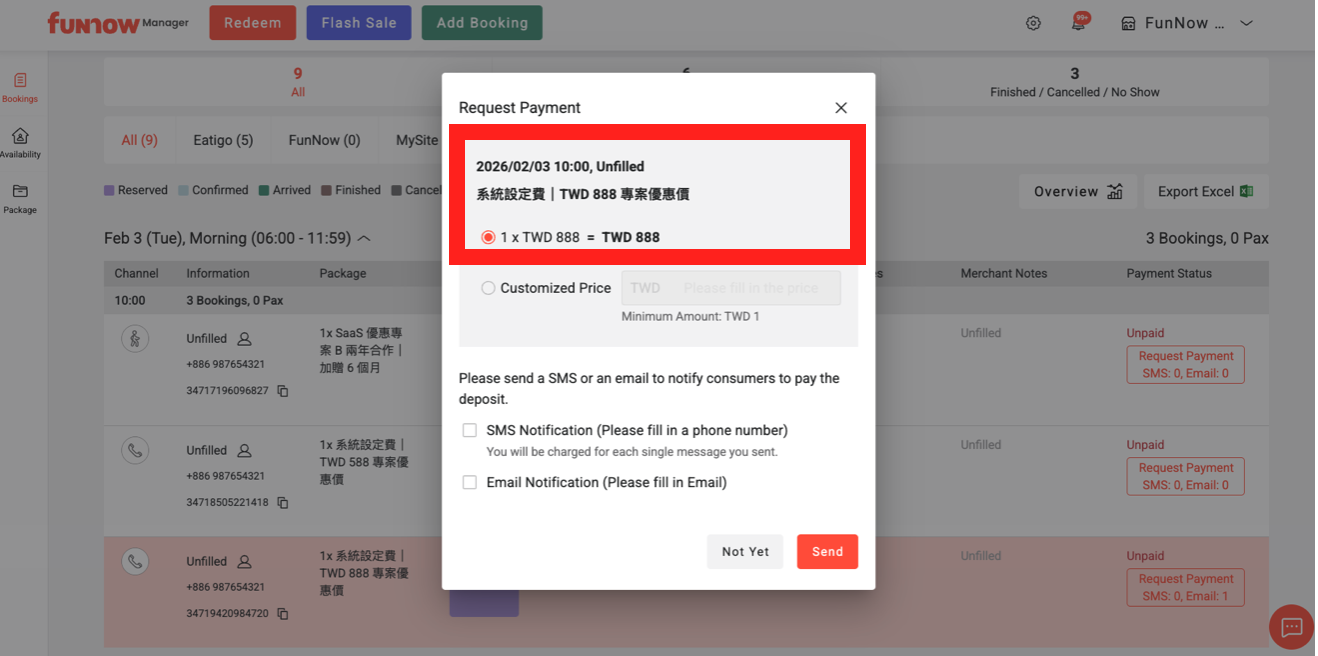This screenshot has width=1318, height=656.
Task: Open the settings gear icon
Action: [1033, 23]
